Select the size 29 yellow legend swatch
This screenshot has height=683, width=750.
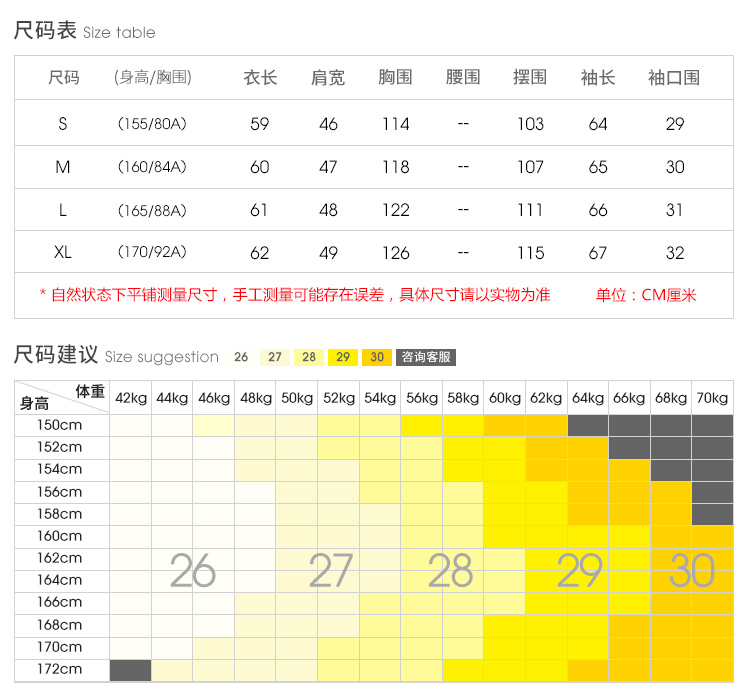pos(343,357)
